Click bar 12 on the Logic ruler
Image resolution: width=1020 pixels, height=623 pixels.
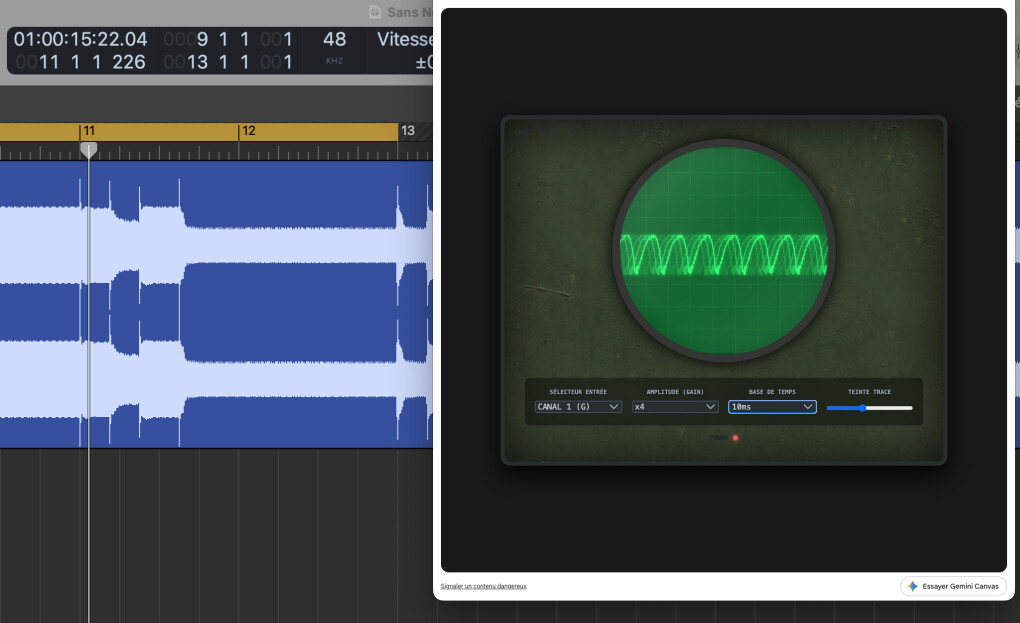[x=248, y=131]
